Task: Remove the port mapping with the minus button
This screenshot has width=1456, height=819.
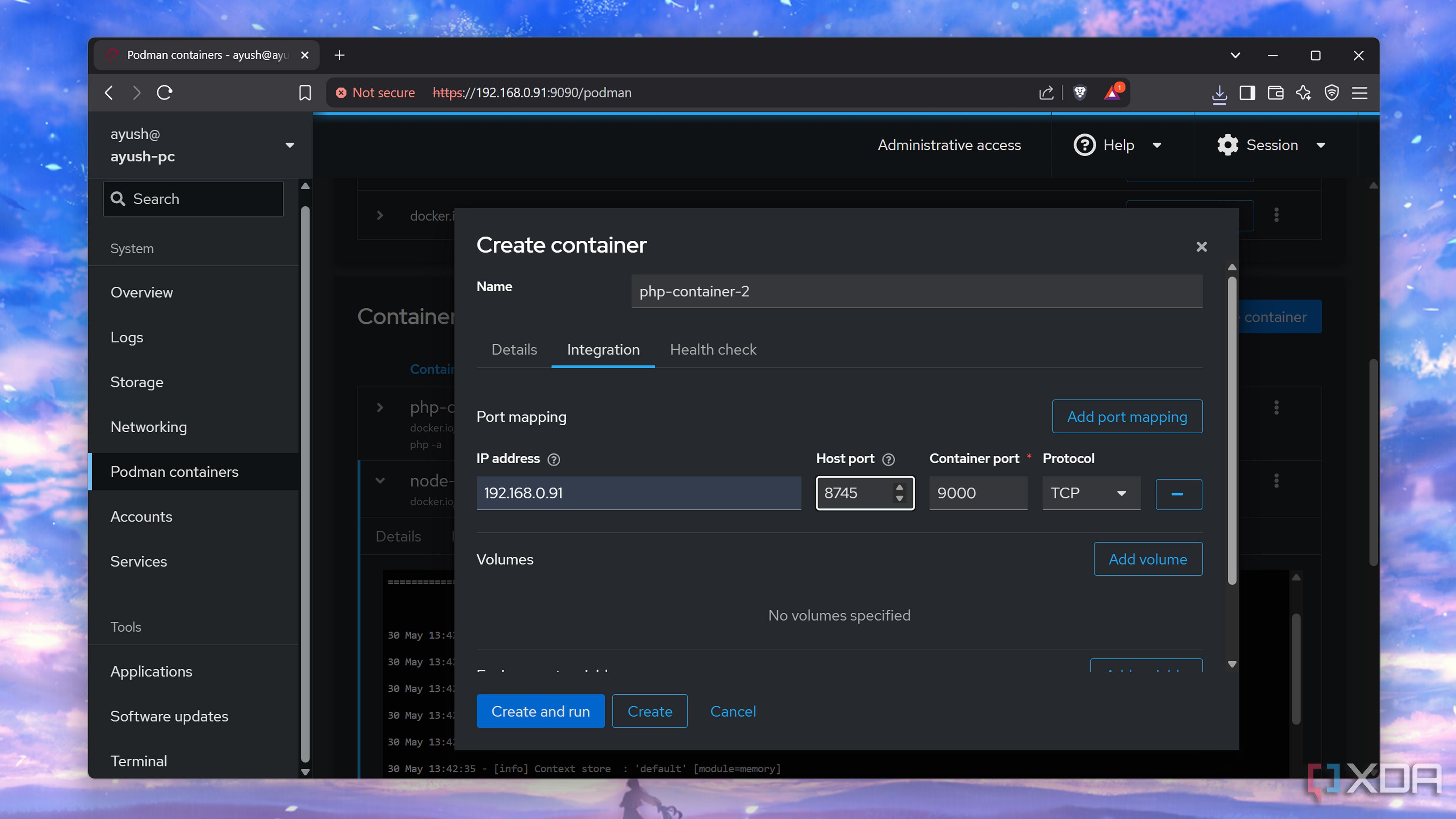Action: click(1178, 494)
